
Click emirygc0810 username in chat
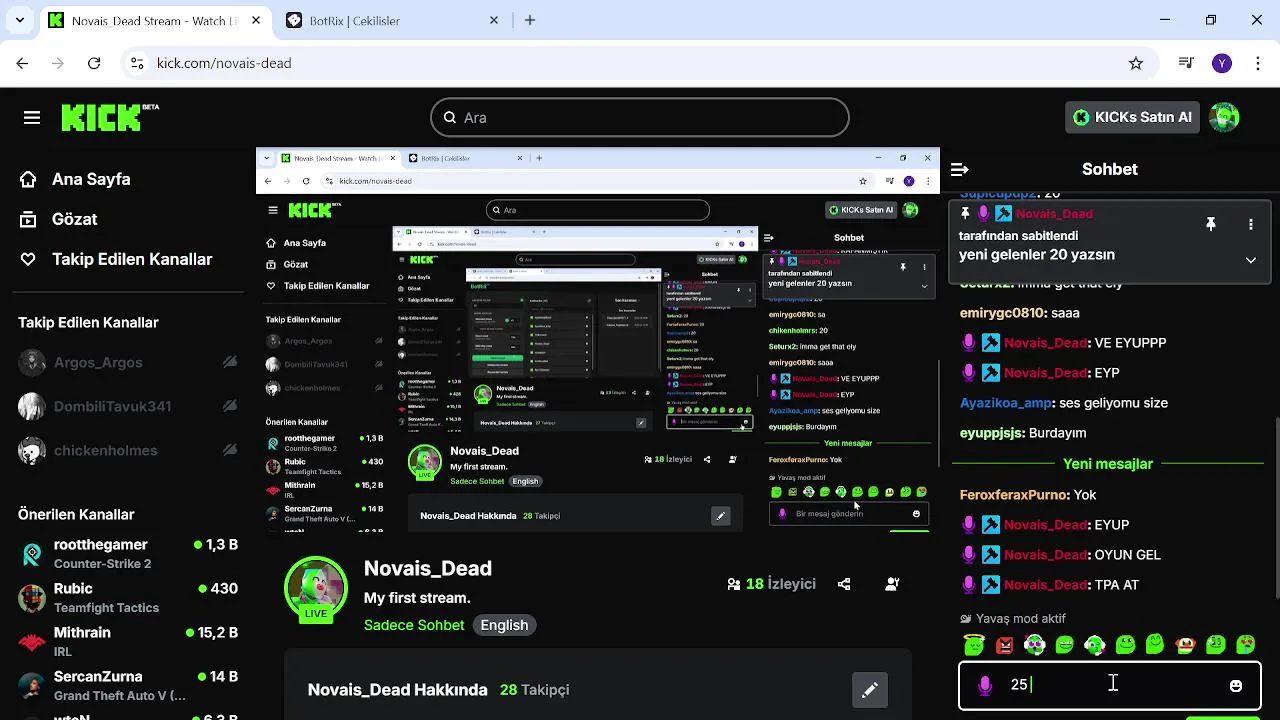click(1003, 313)
